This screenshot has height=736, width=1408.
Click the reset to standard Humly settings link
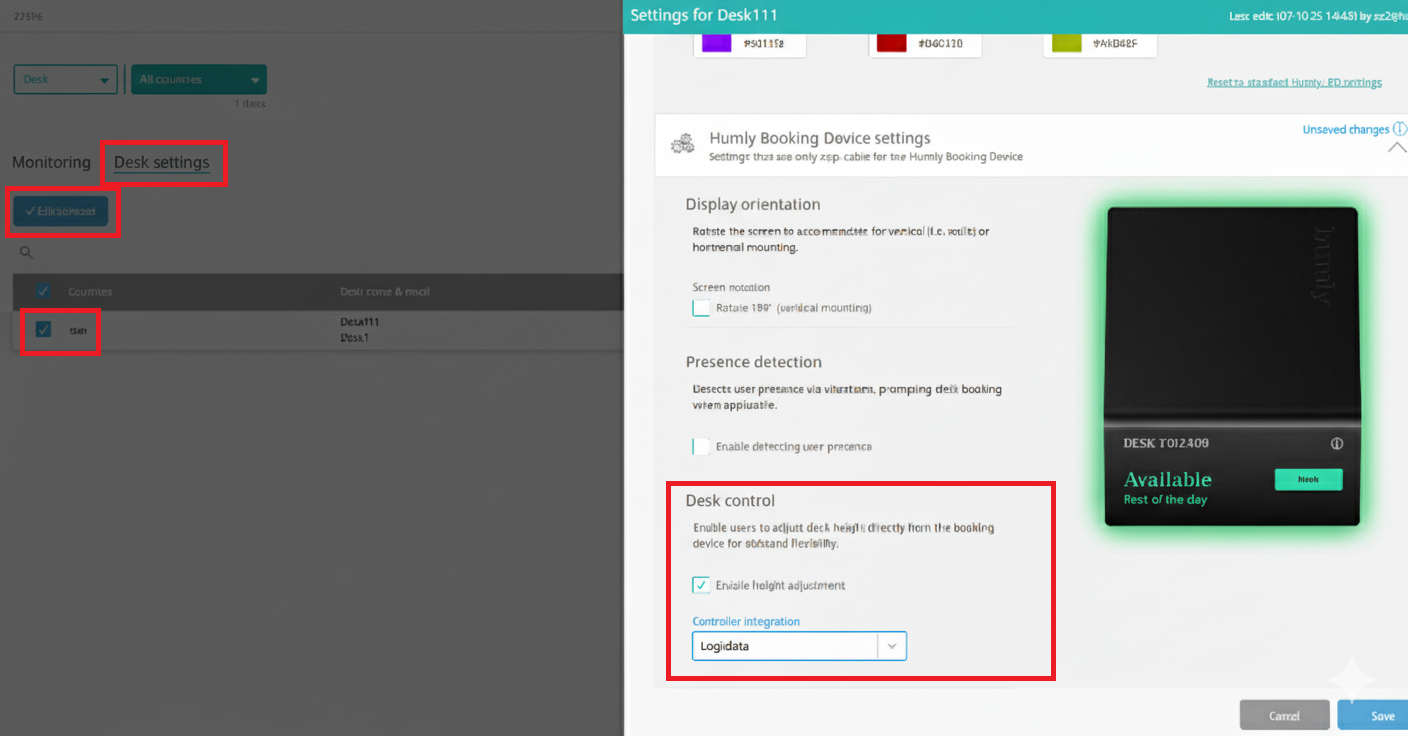1294,83
